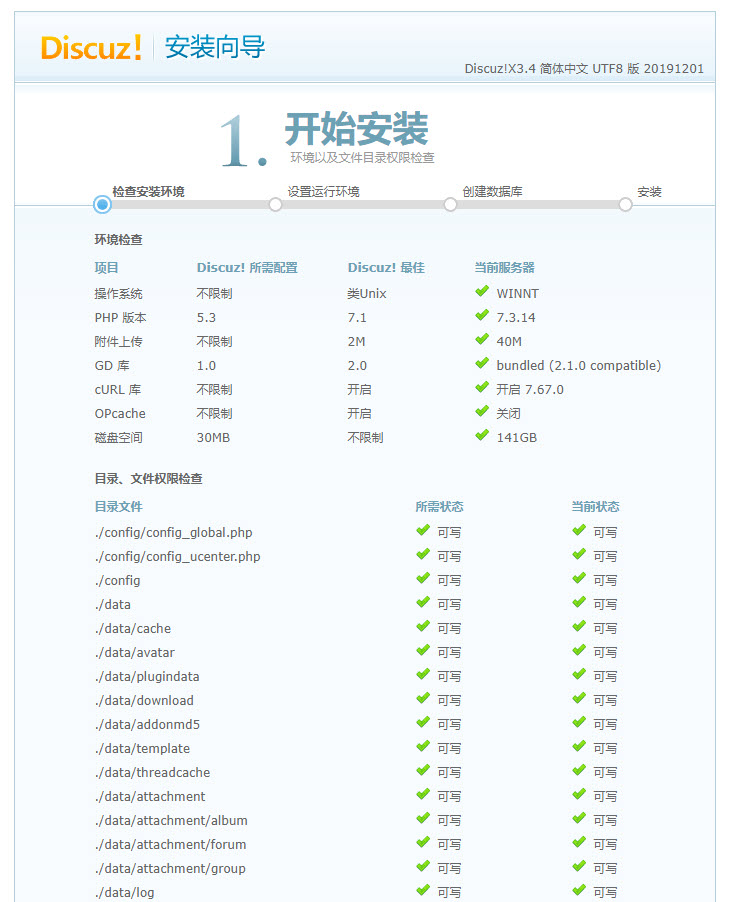Image resolution: width=739 pixels, height=902 pixels.
Task: Click the 所需状态 check for ./data/plugindata
Action: (423, 674)
